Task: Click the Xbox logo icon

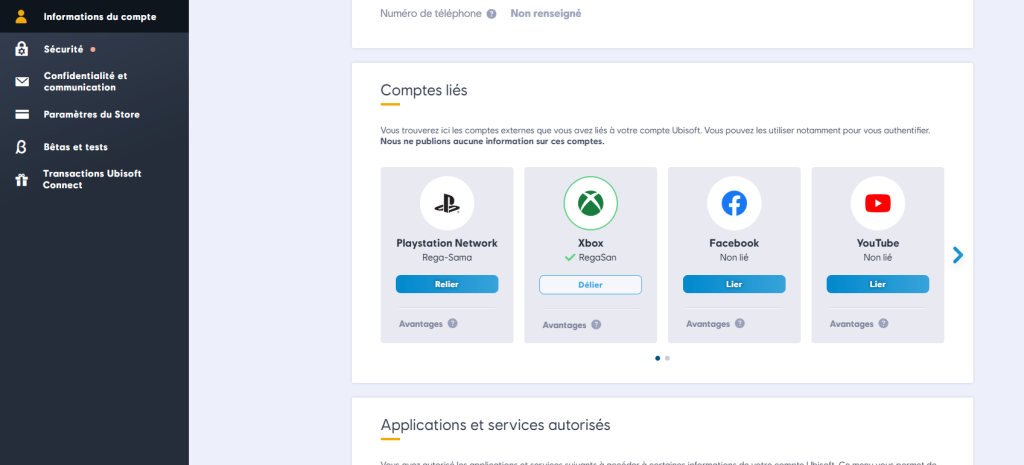Action: tap(590, 204)
